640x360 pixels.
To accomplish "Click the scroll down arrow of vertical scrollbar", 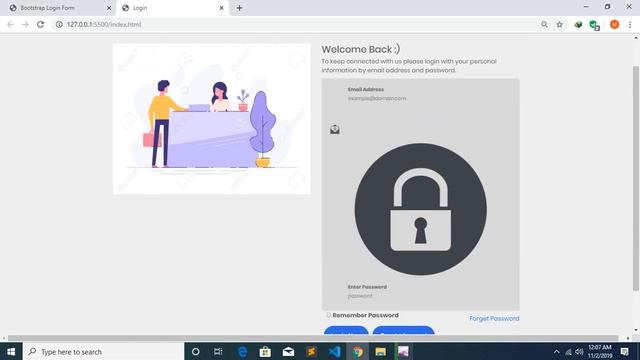I will click(636, 330).
